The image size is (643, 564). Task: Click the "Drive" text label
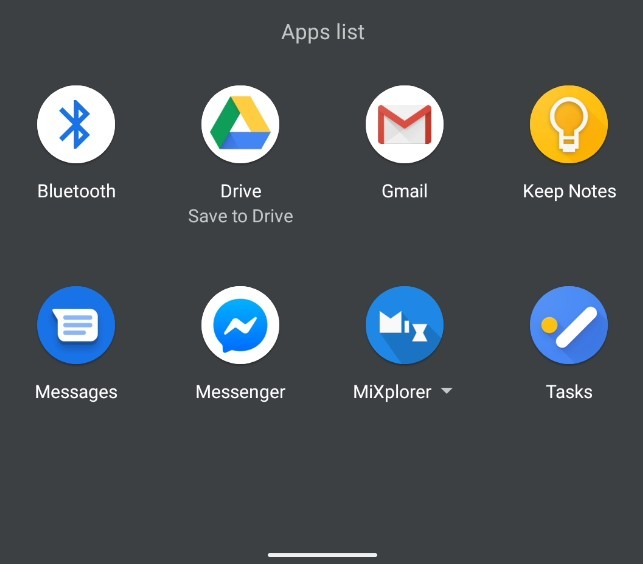click(241, 191)
